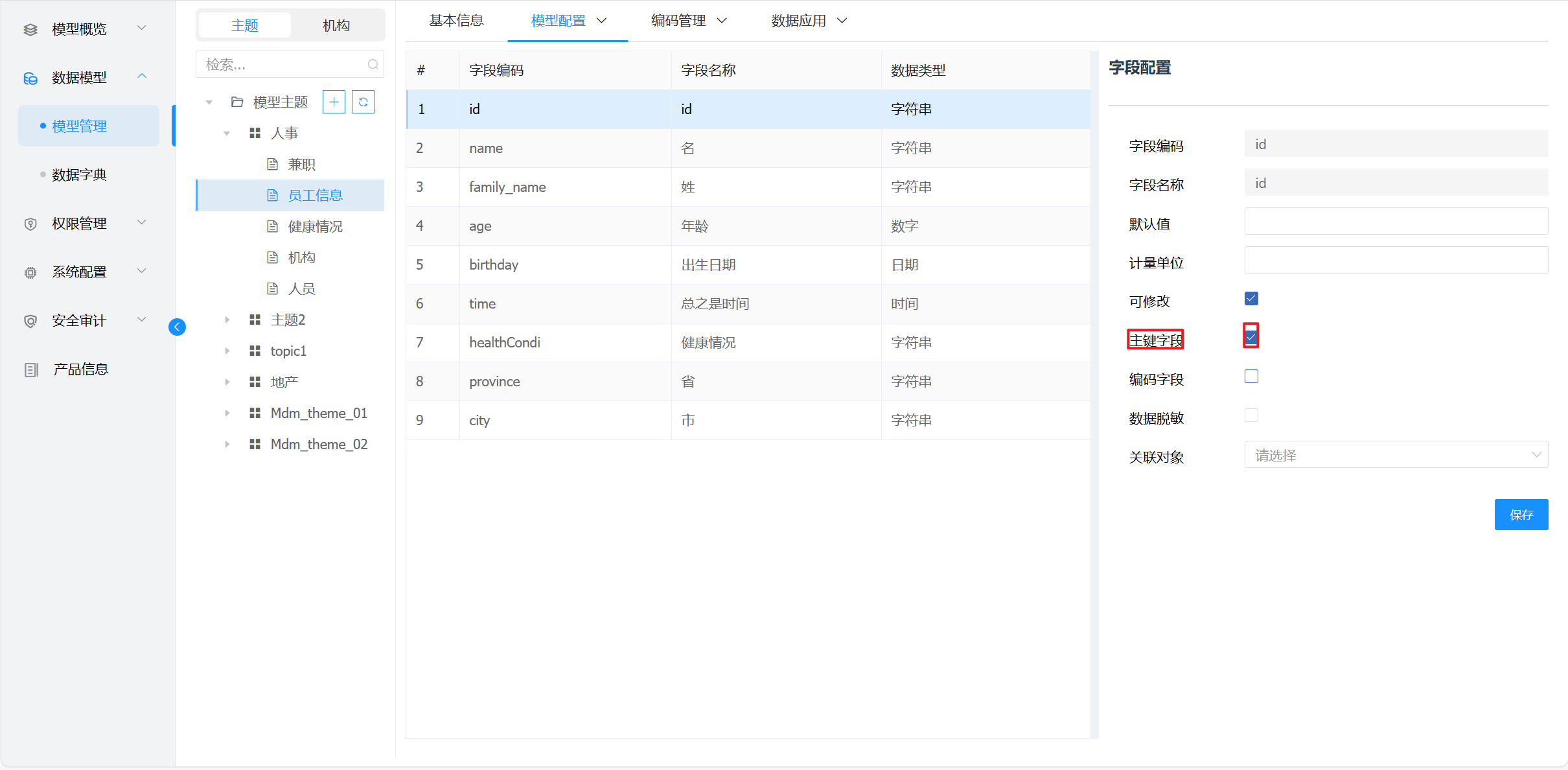Click the blue sidebar collapse arrow
The height and width of the screenshot is (770, 1568).
(x=177, y=327)
